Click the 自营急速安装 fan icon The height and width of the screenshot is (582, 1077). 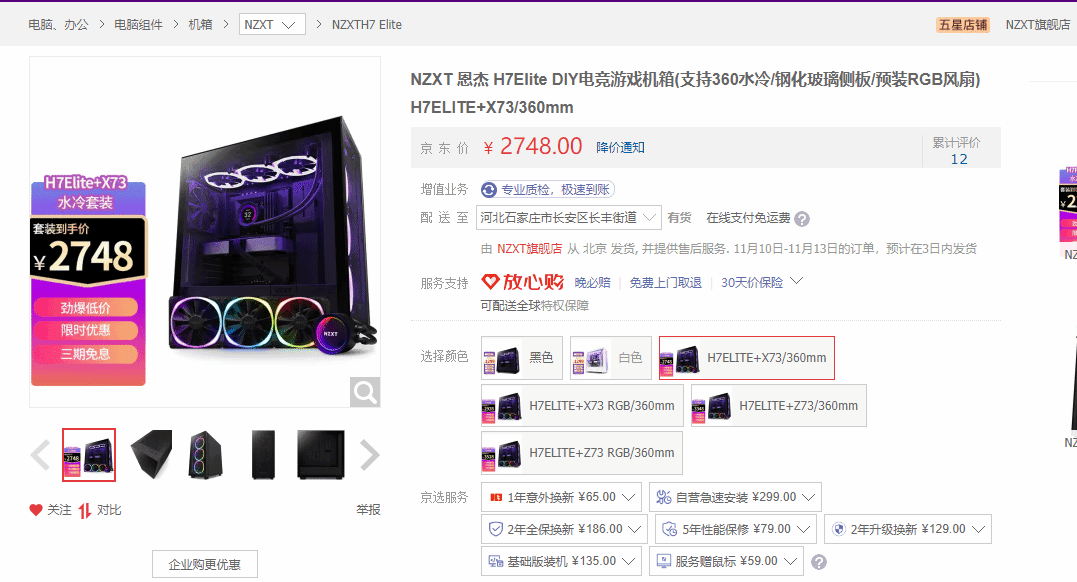[664, 497]
